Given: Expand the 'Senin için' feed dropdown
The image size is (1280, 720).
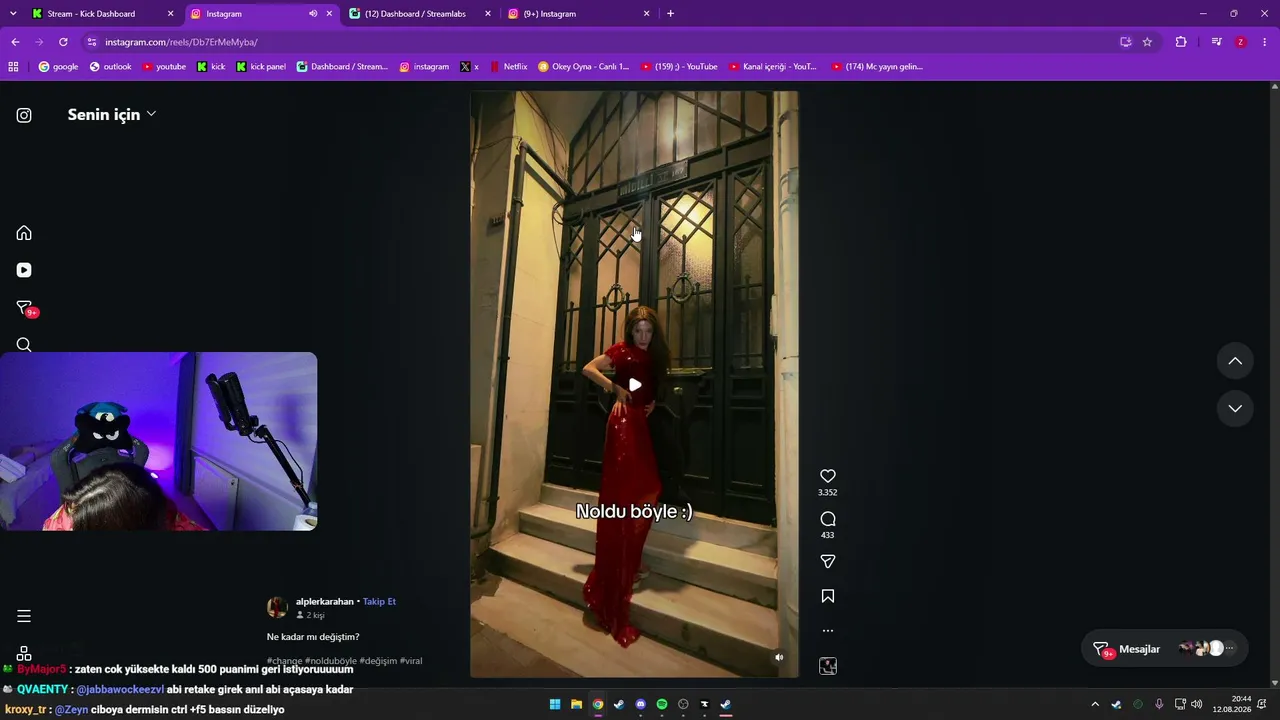Looking at the screenshot, I should [x=112, y=114].
